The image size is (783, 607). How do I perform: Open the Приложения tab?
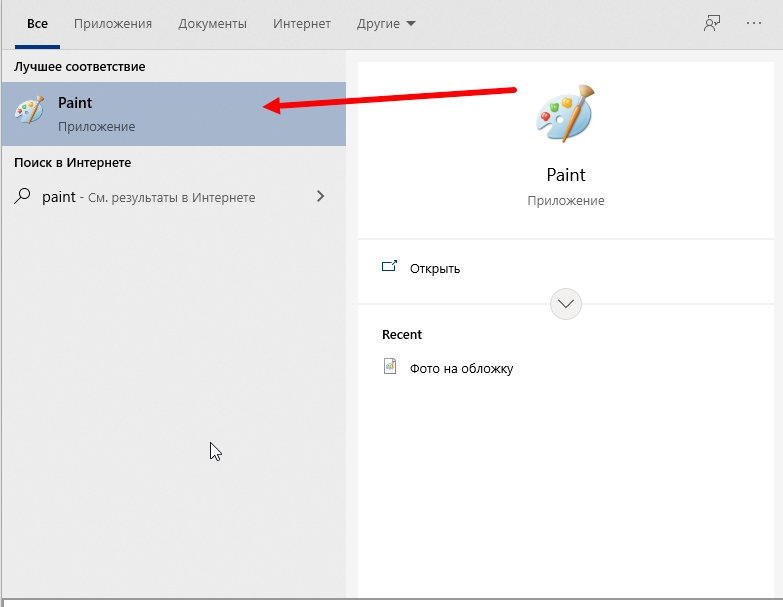[x=113, y=23]
